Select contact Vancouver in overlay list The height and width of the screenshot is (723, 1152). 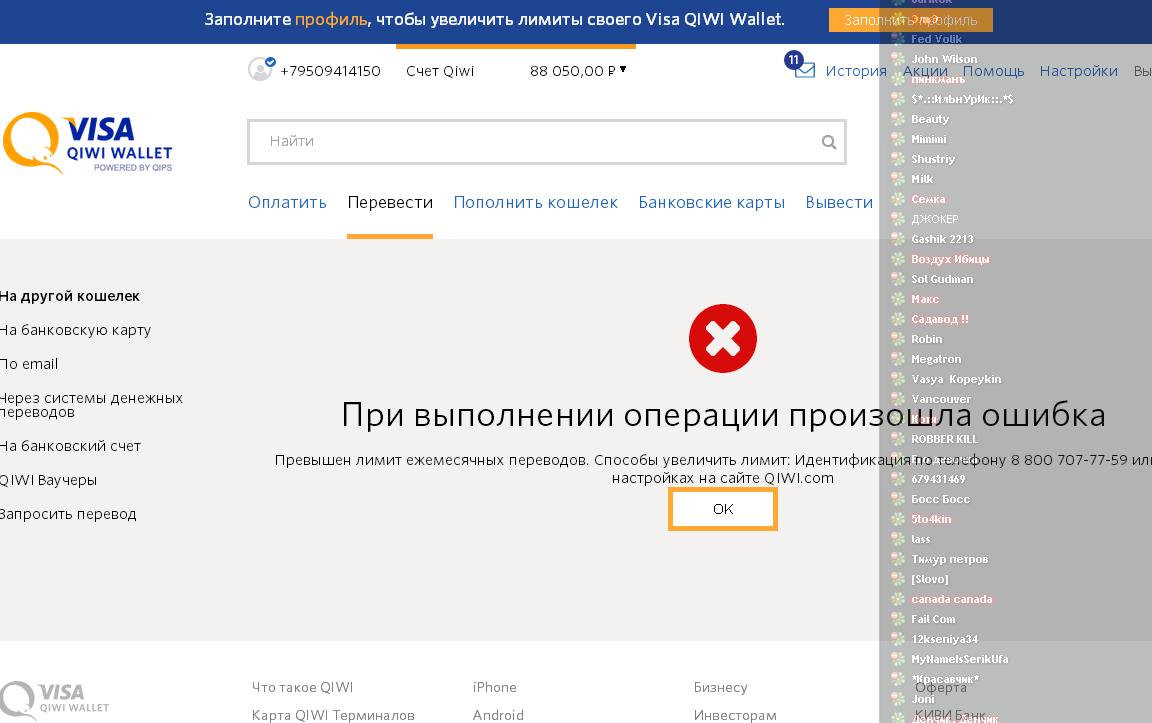coord(941,399)
